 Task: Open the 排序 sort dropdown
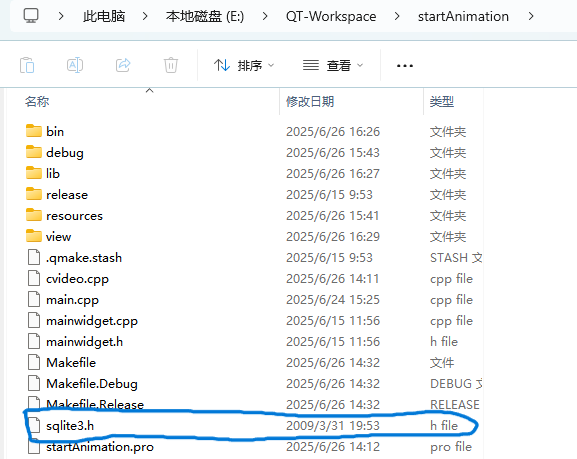(244, 66)
